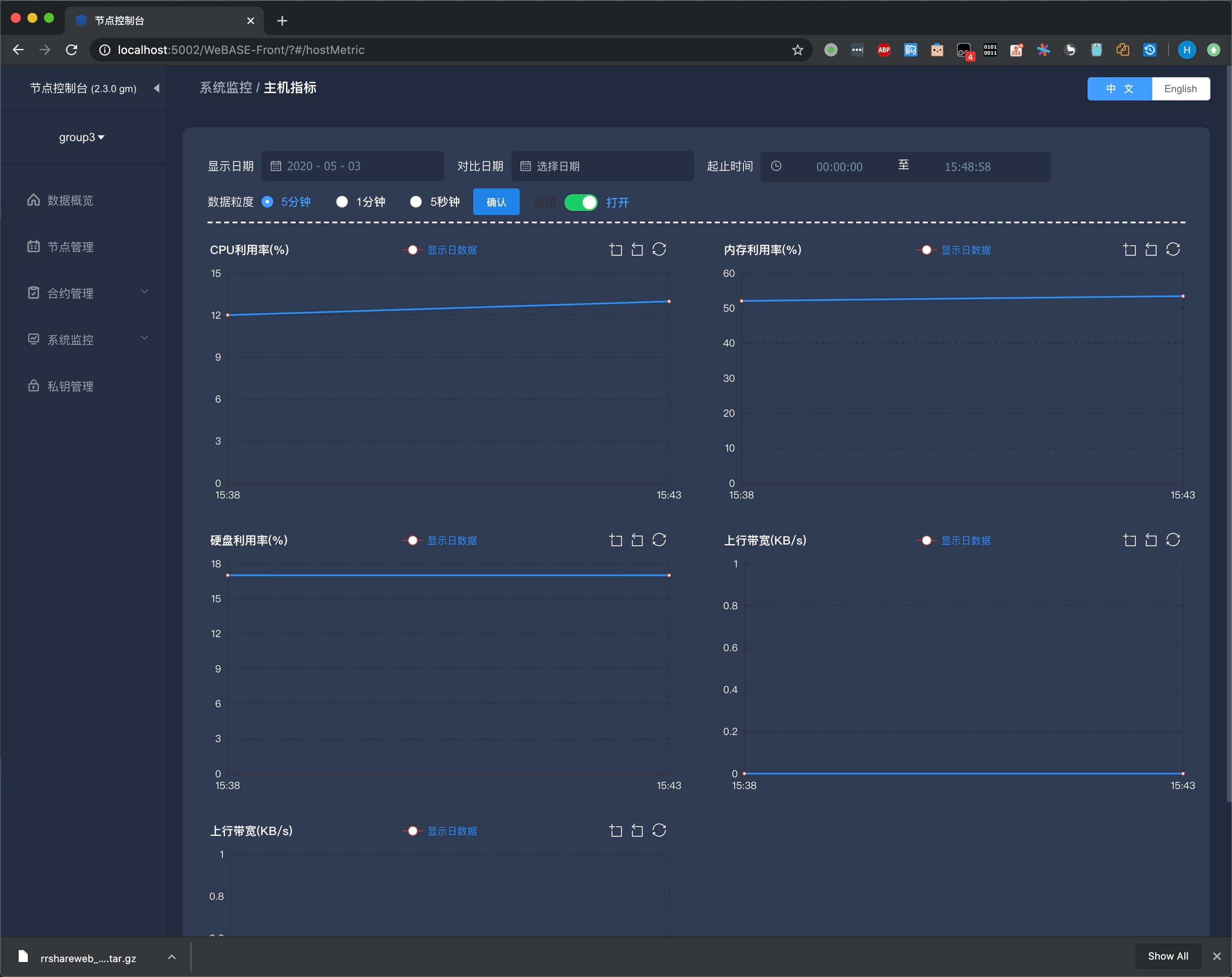This screenshot has width=1232, height=977.
Task: Click the calendar icon in the display date field
Action: click(276, 166)
